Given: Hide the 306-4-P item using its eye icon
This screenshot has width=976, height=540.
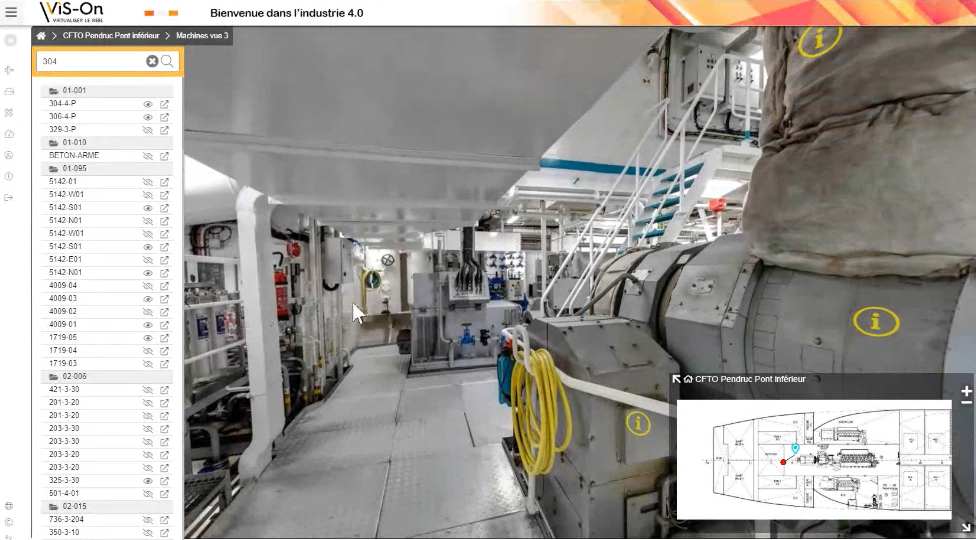Looking at the screenshot, I should coord(148,117).
